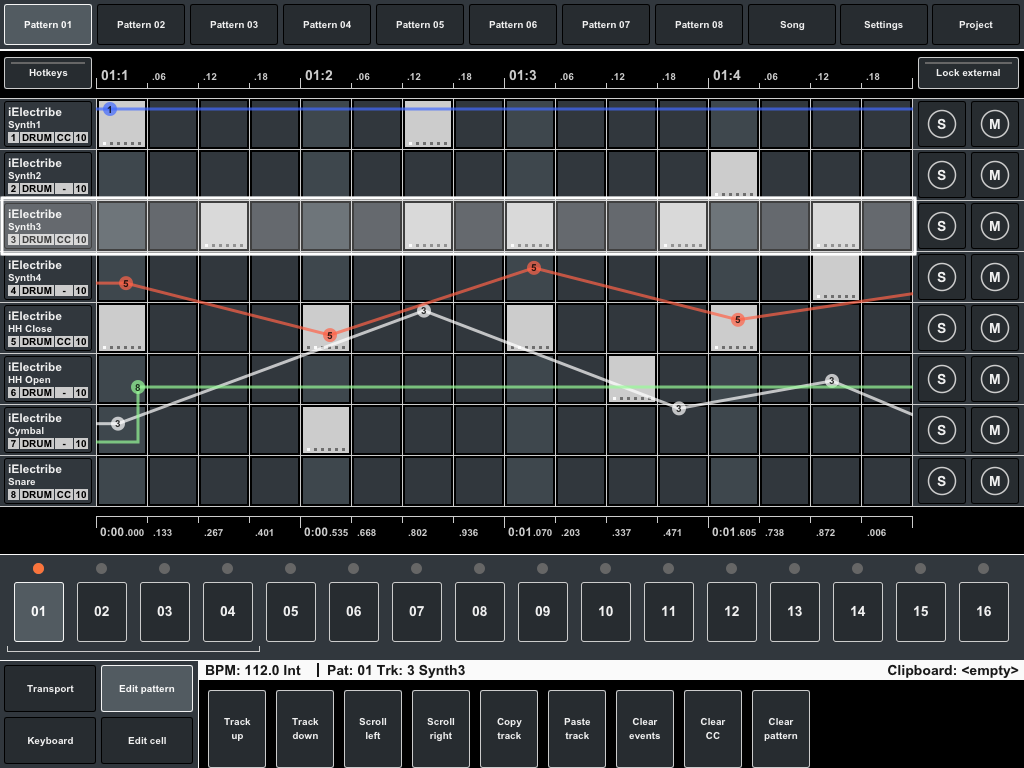Viewport: 1024px width, 768px height.
Task: Open the Keyboard panel
Action: pos(49,740)
